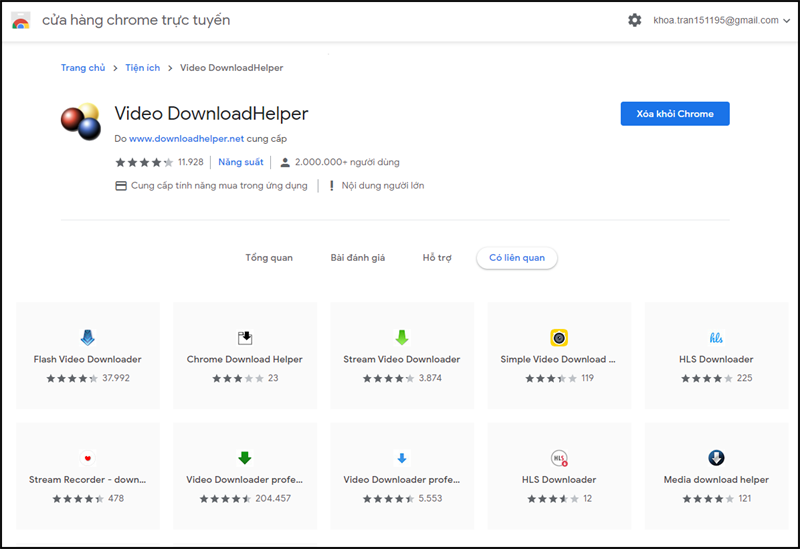
Task: Open Stream Recorder - down... title
Action: point(88,480)
